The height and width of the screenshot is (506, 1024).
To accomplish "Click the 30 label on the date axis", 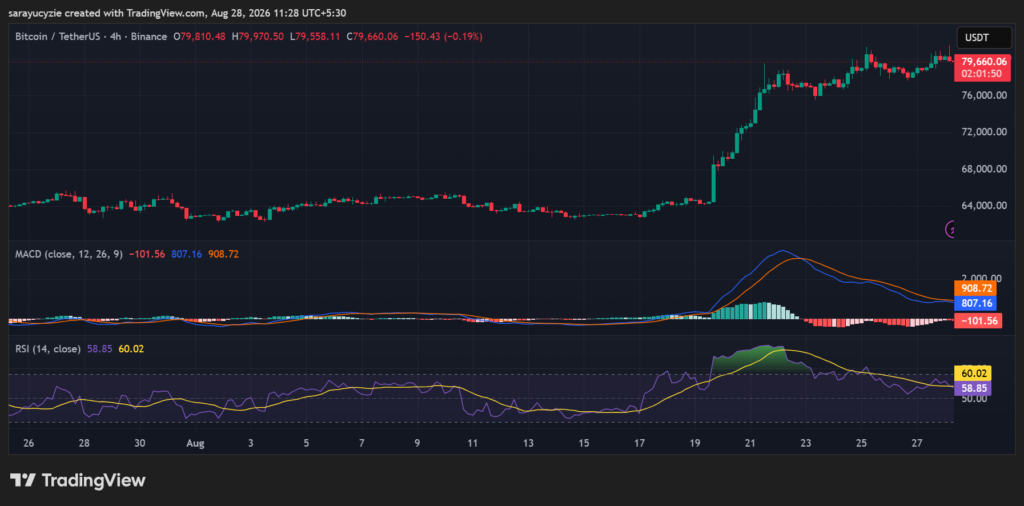I will click(140, 443).
